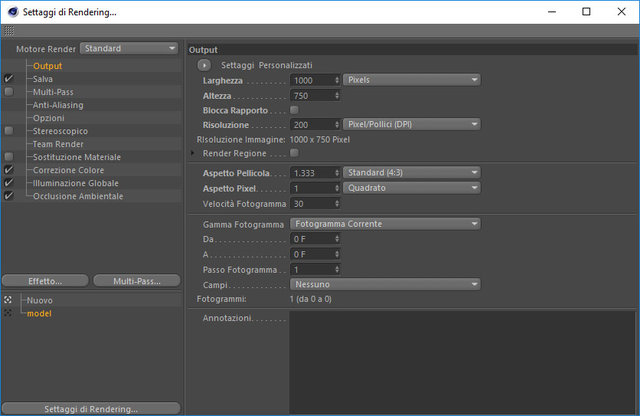640x416 pixels.
Task: Toggle the Blocca Rapporto checkbox
Action: point(294,110)
